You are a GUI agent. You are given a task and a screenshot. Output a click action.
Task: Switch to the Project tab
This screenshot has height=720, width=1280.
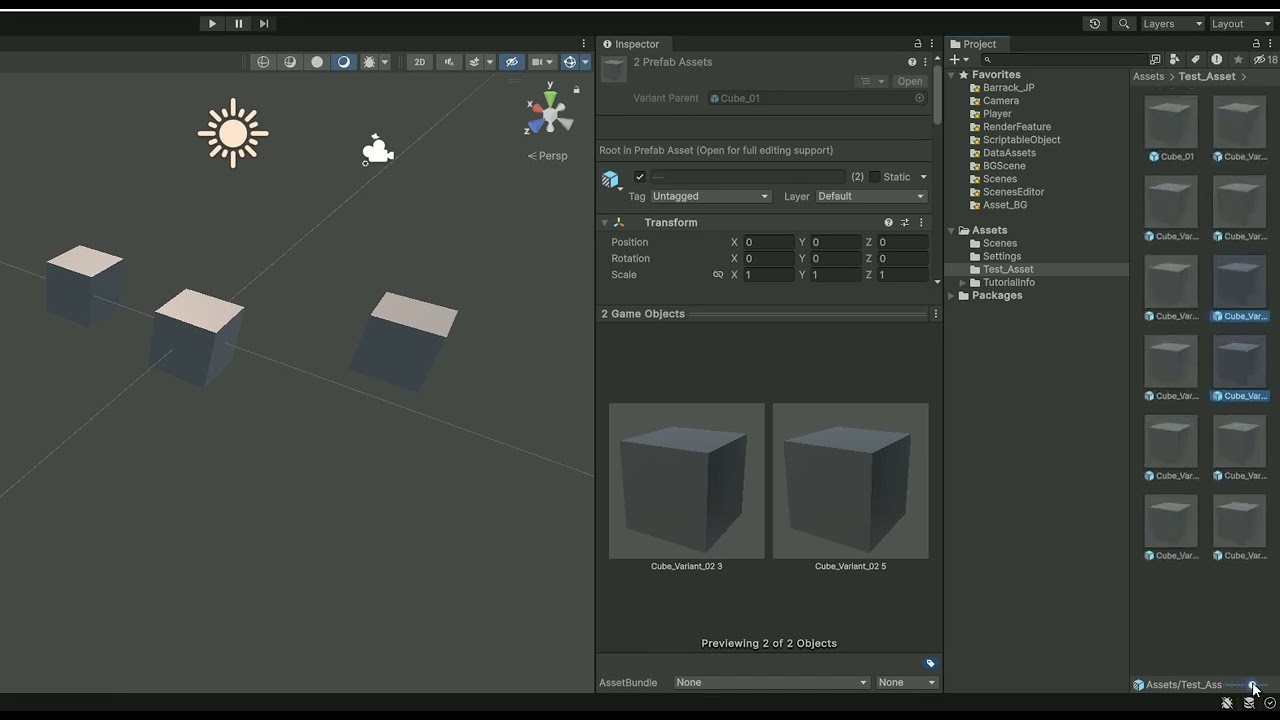pos(976,43)
